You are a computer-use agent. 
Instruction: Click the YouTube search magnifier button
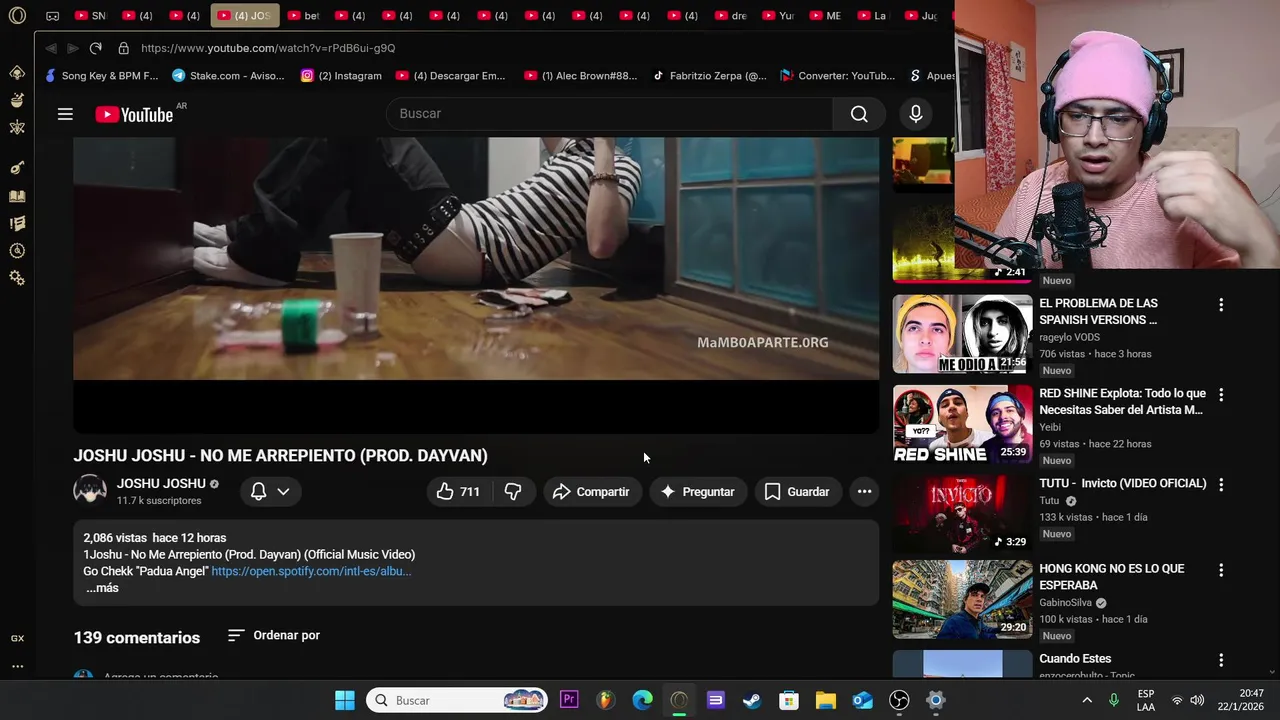tap(859, 114)
